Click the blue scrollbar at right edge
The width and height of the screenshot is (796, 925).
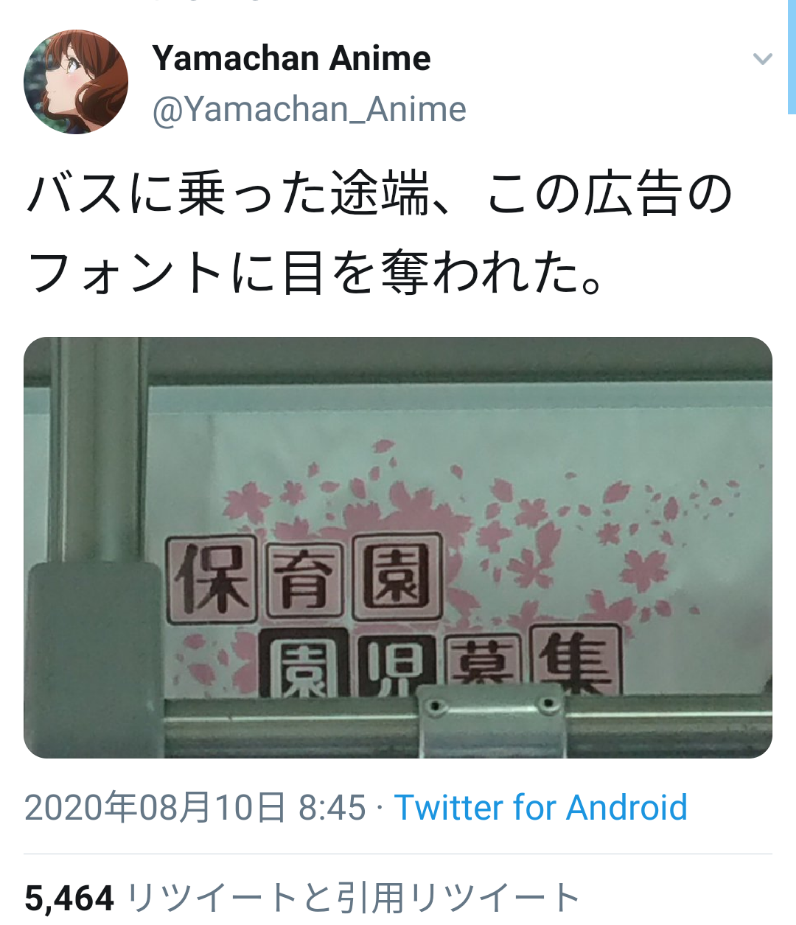coord(792,57)
